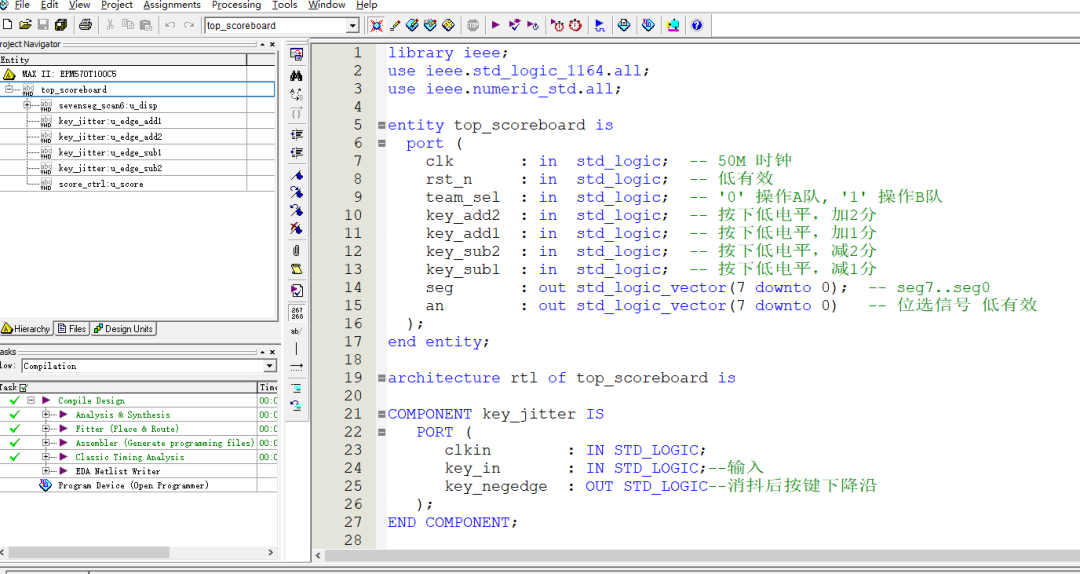Click the Stop Processing icon
This screenshot has height=574, width=1080.
472,25
